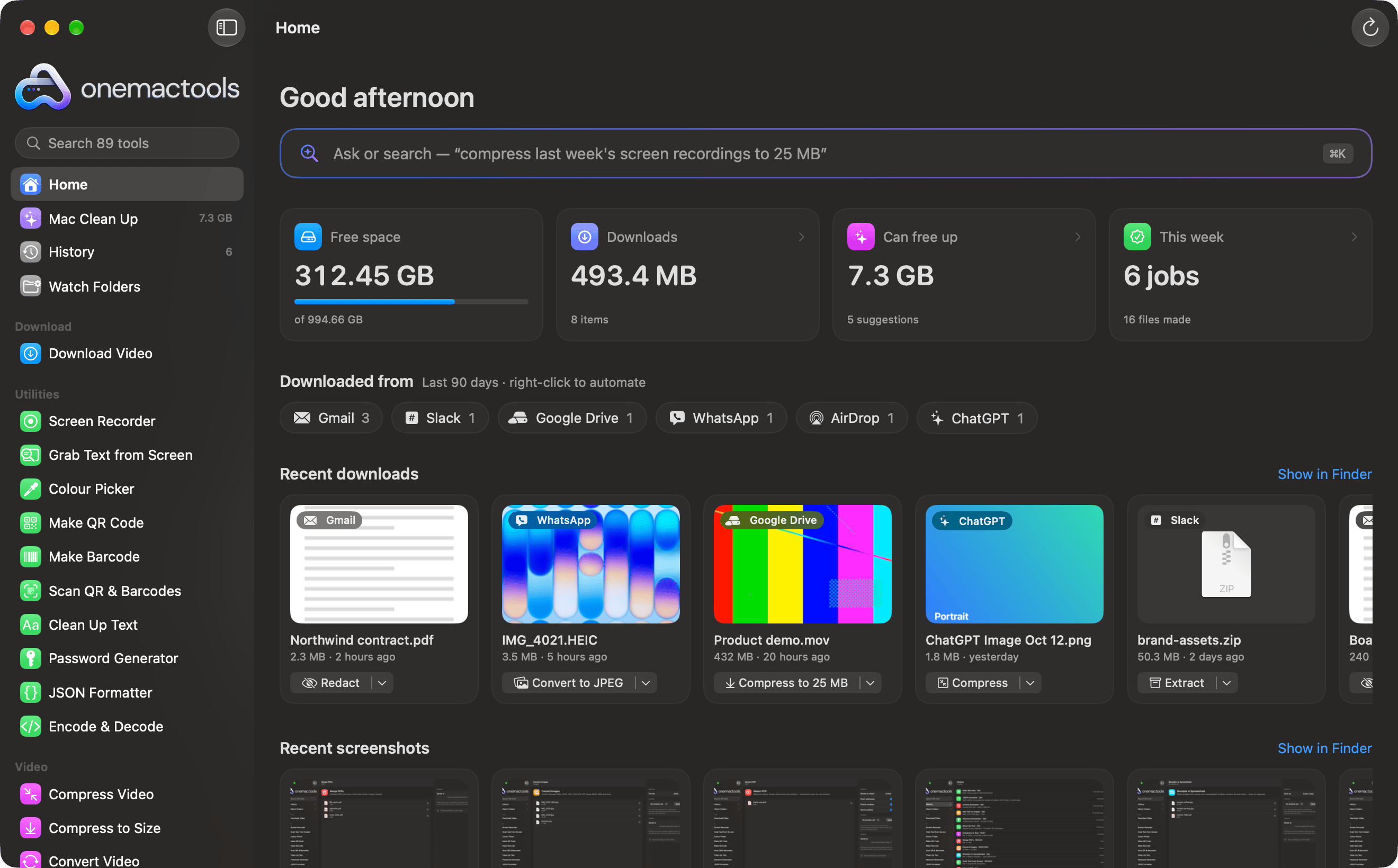The image size is (1398, 868).
Task: Open Watch Folders icon in sidebar
Action: [x=30, y=286]
